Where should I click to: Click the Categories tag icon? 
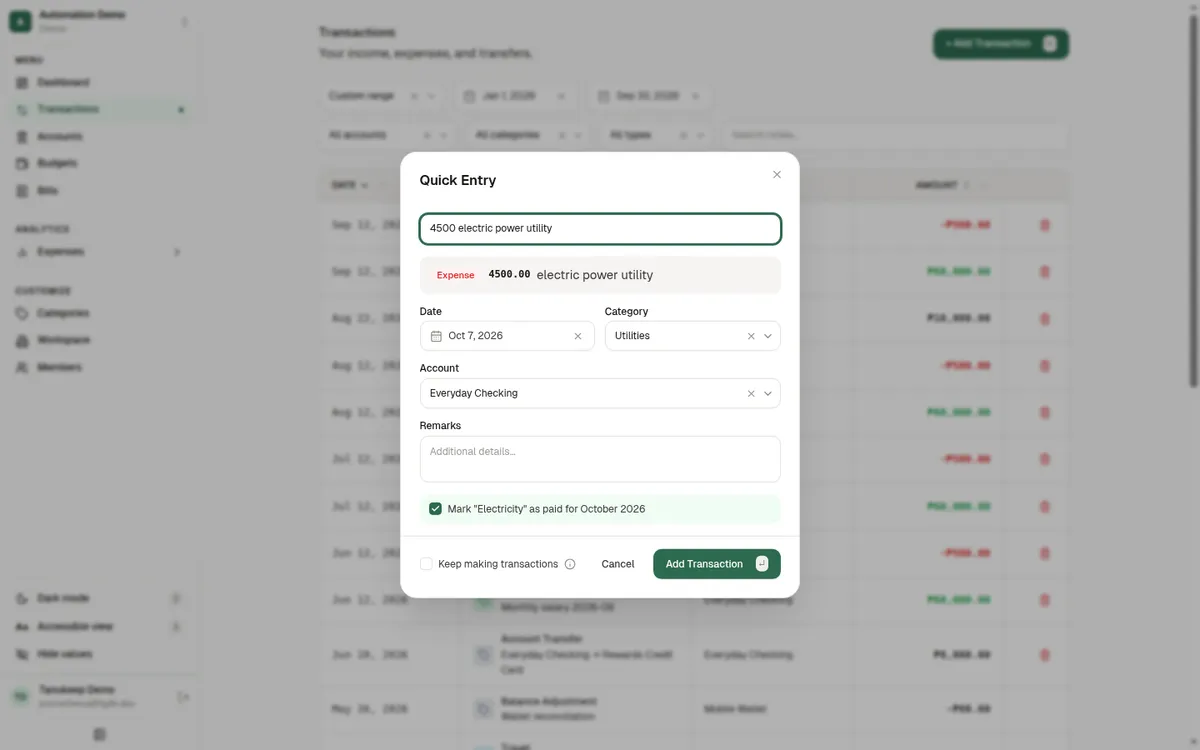pyautogui.click(x=22, y=313)
